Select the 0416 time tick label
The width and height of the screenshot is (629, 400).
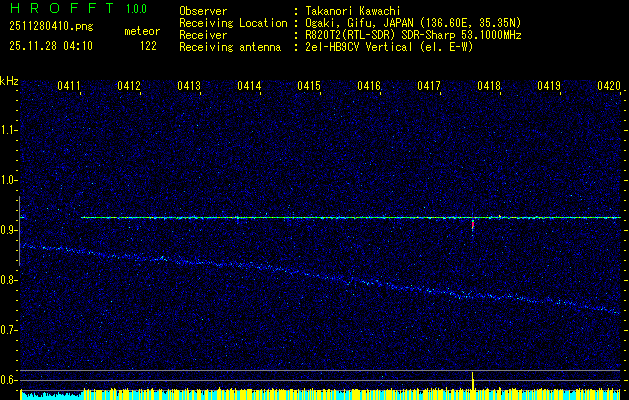[369, 87]
